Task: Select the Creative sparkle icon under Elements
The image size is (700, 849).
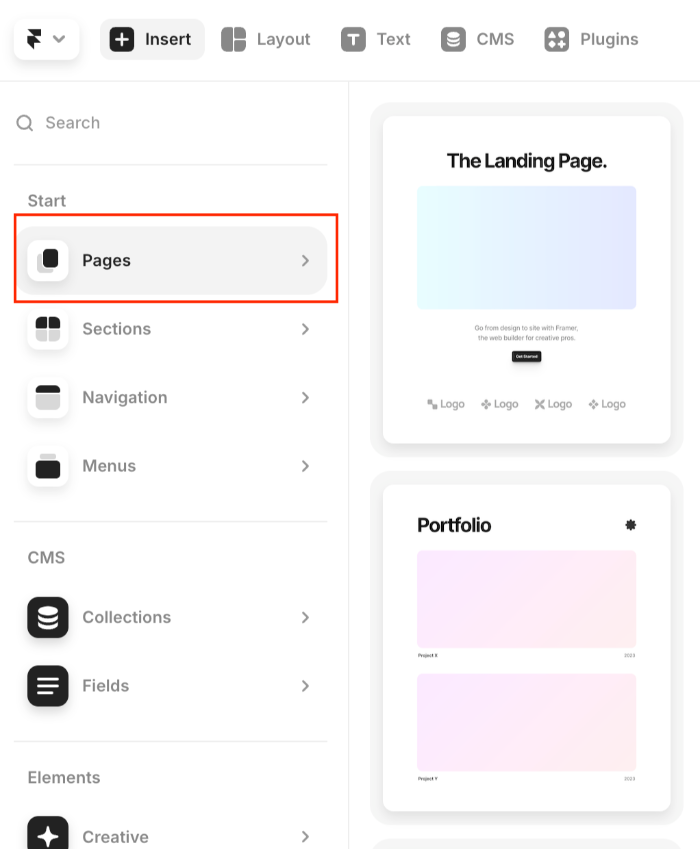Action: [45, 836]
